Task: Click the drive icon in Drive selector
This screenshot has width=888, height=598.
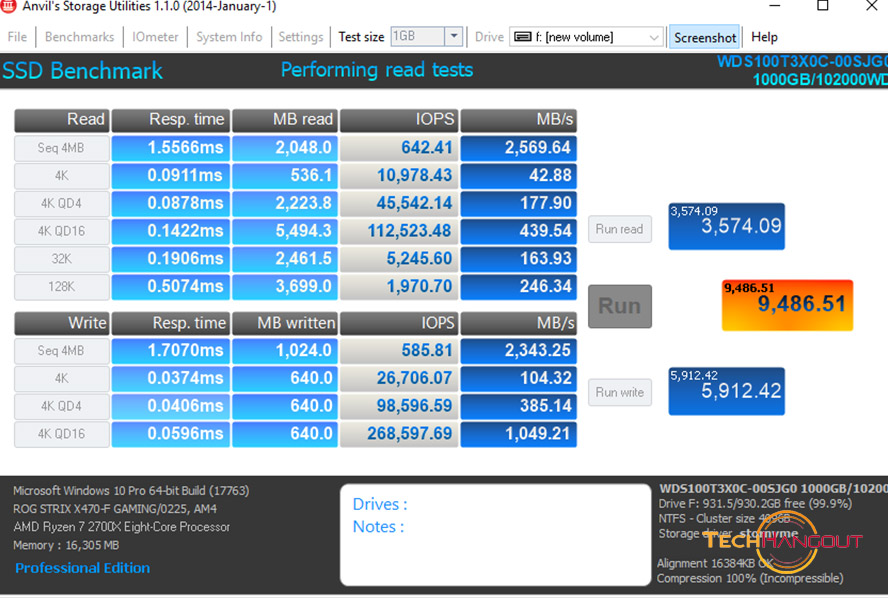Action: click(522, 37)
